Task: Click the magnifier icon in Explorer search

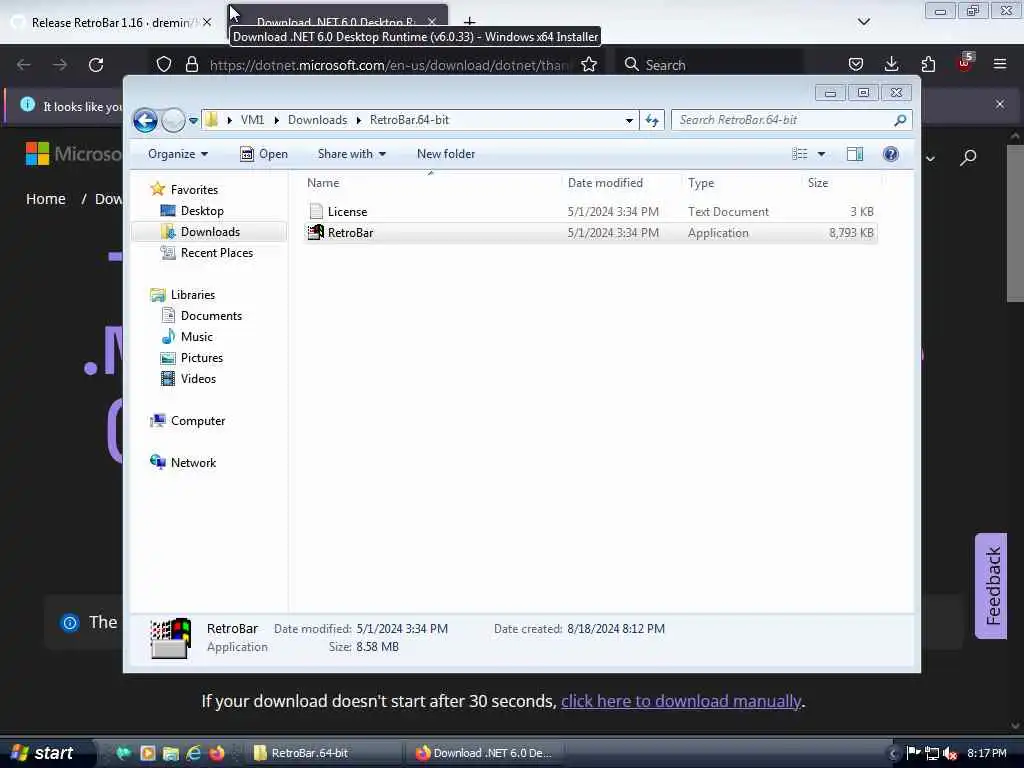Action: point(900,120)
